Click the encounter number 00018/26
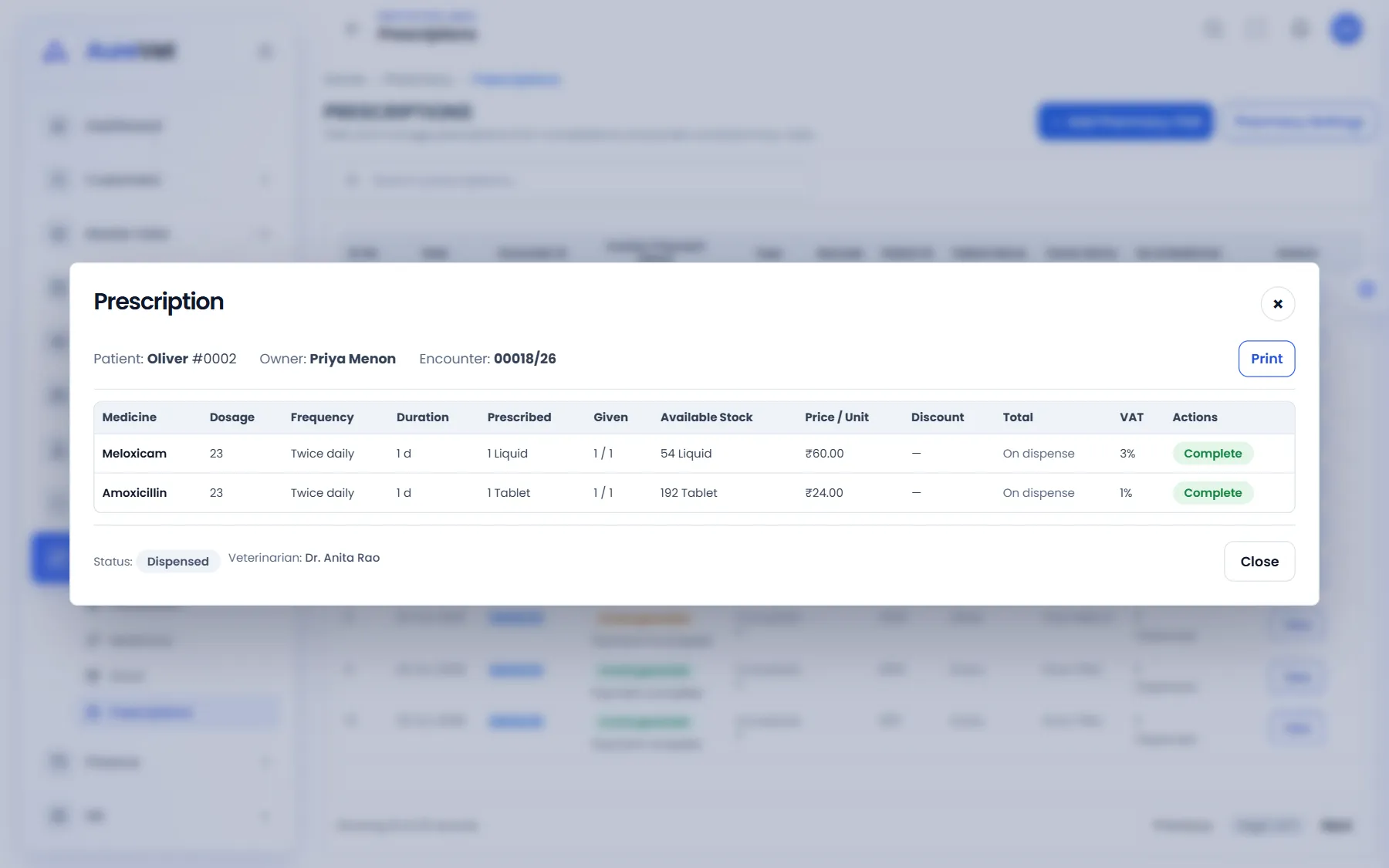The image size is (1389, 868). (525, 359)
